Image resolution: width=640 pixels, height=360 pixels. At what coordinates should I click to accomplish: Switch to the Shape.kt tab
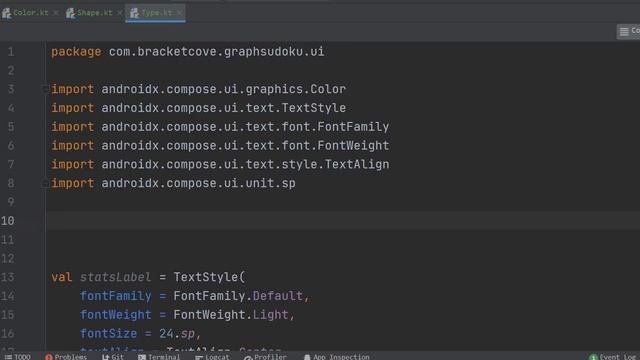pyautogui.click(x=94, y=13)
